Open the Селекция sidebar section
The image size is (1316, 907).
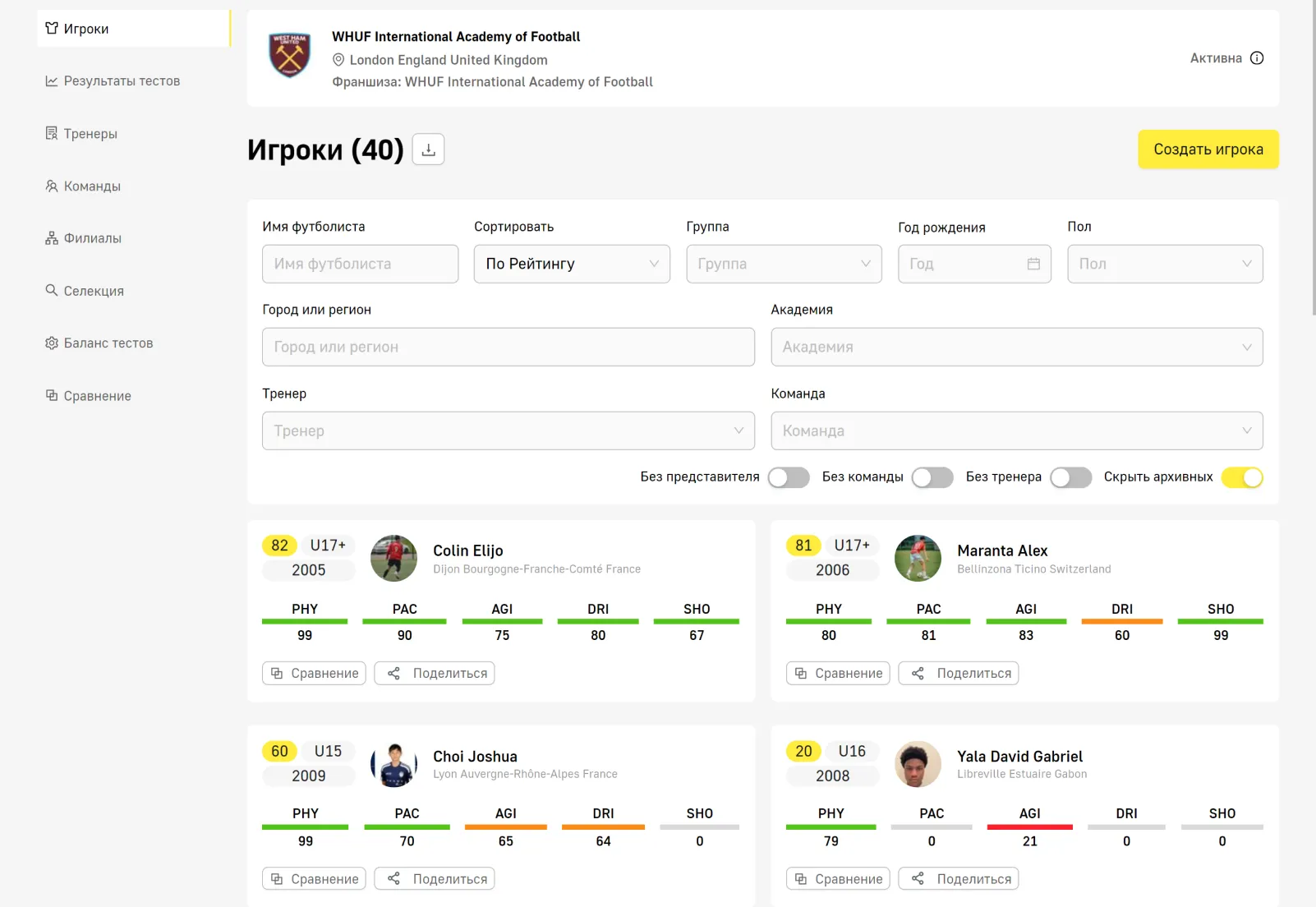click(94, 291)
